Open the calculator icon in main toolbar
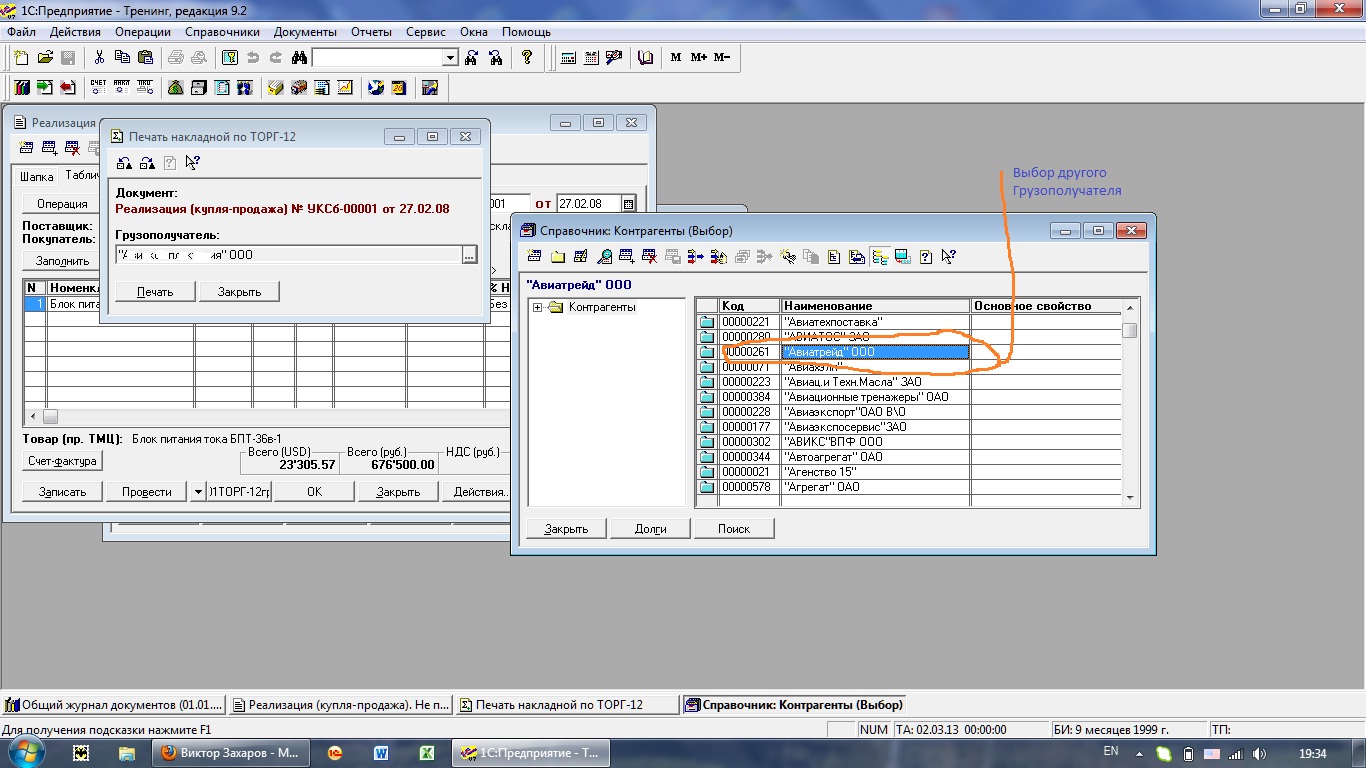The height and width of the screenshot is (768, 1366). [x=568, y=58]
